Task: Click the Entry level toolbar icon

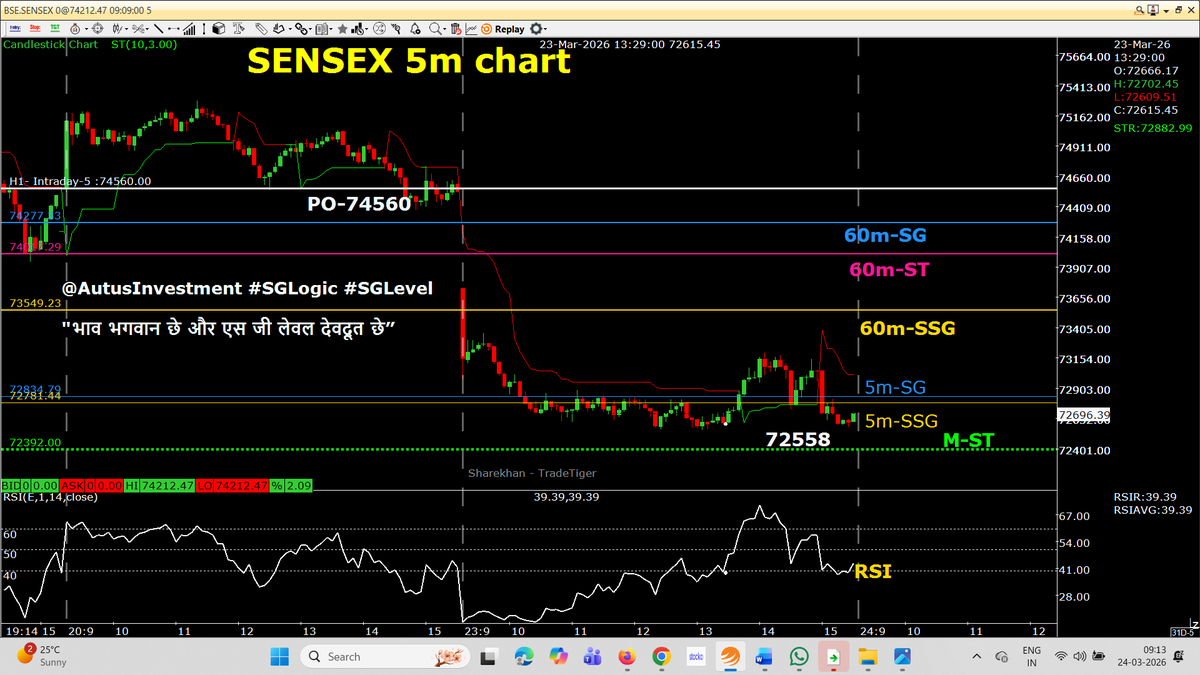Action: tap(15, 29)
